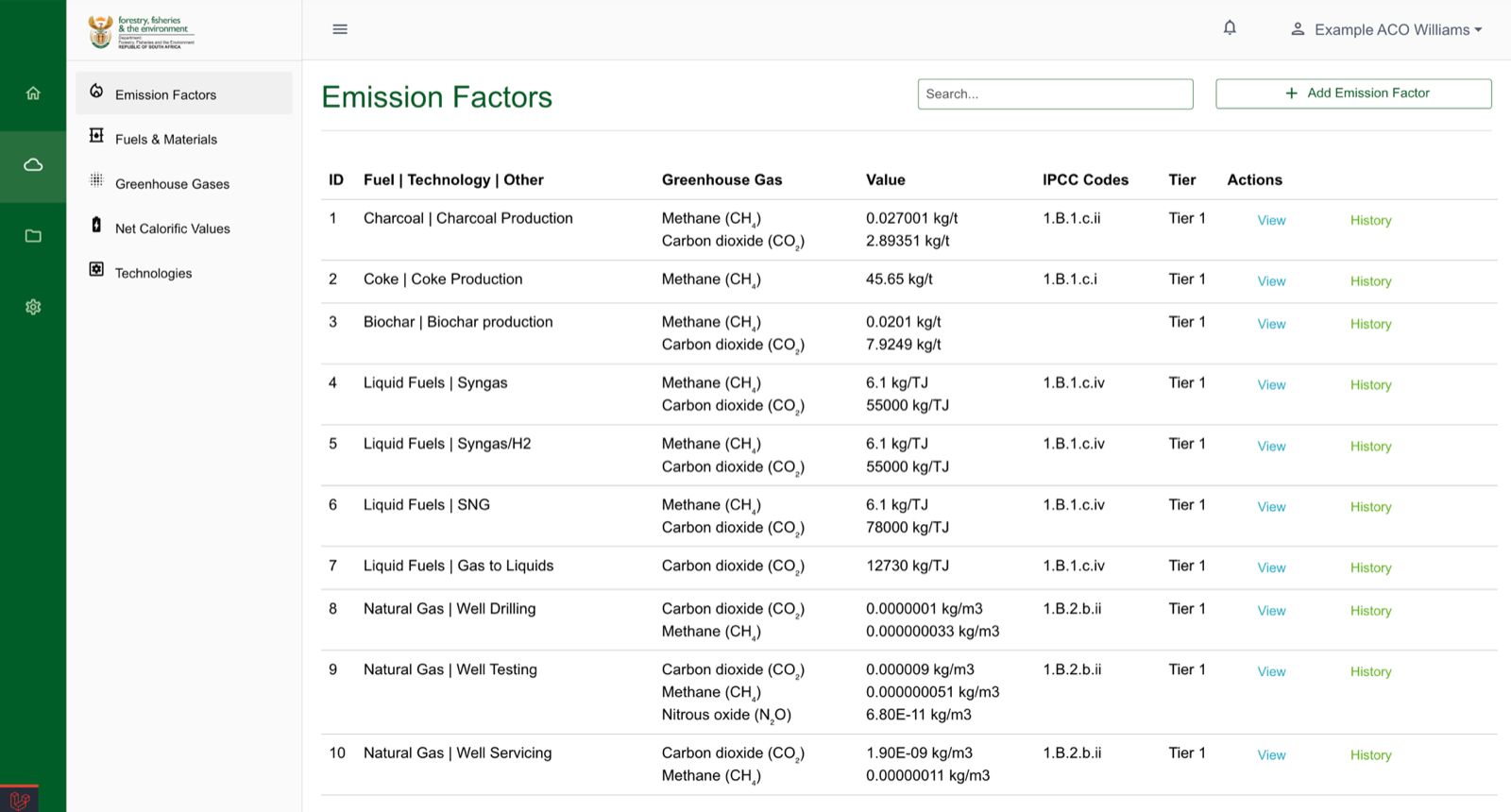This screenshot has height=812, width=1511.
Task: Click the IPCC Codes column header
Action: click(x=1085, y=180)
